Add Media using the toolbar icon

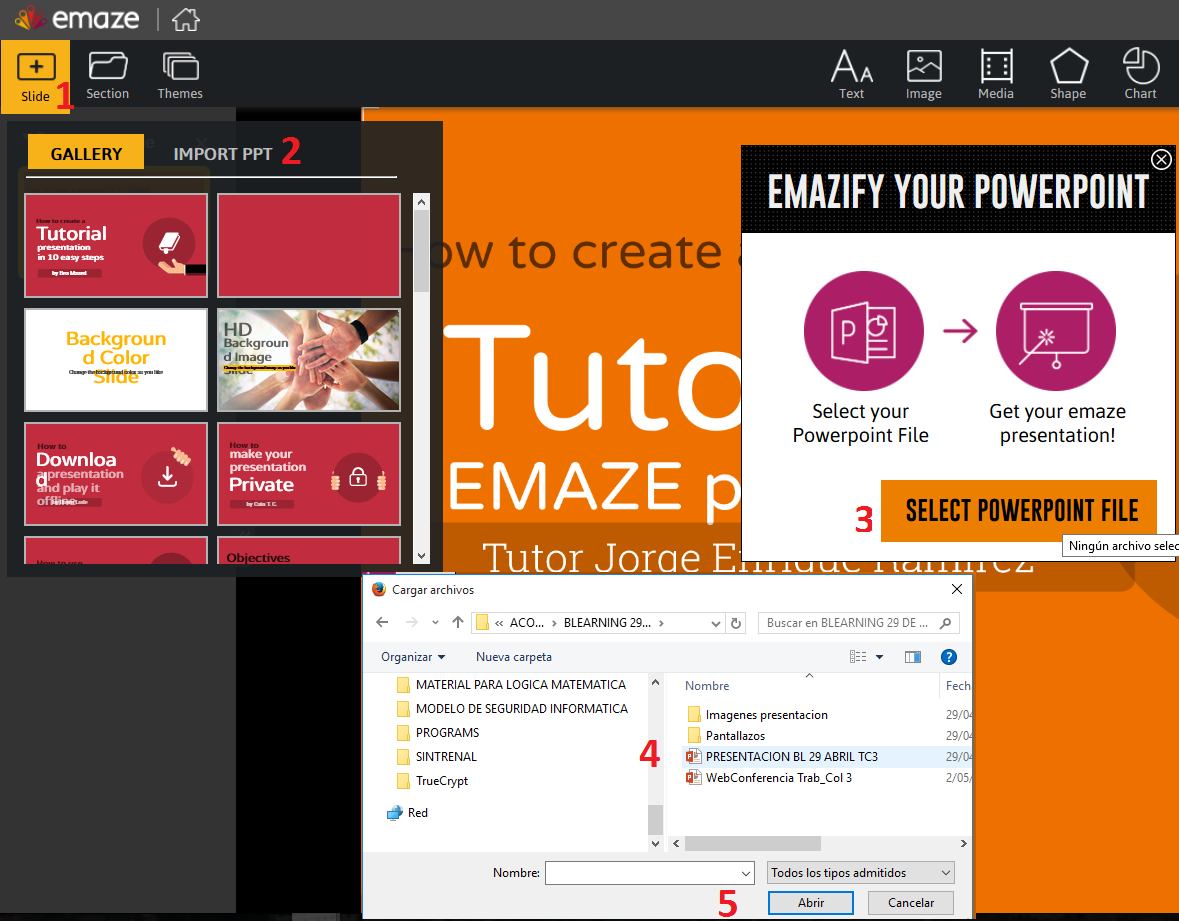pyautogui.click(x=995, y=73)
